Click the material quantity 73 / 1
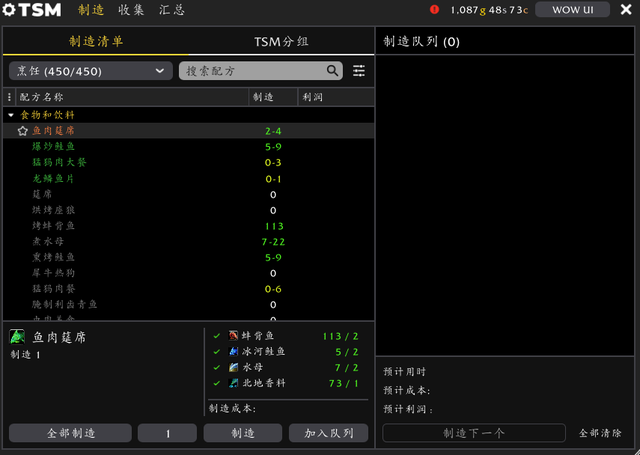Screen dimensions: 640x455 [343, 383]
